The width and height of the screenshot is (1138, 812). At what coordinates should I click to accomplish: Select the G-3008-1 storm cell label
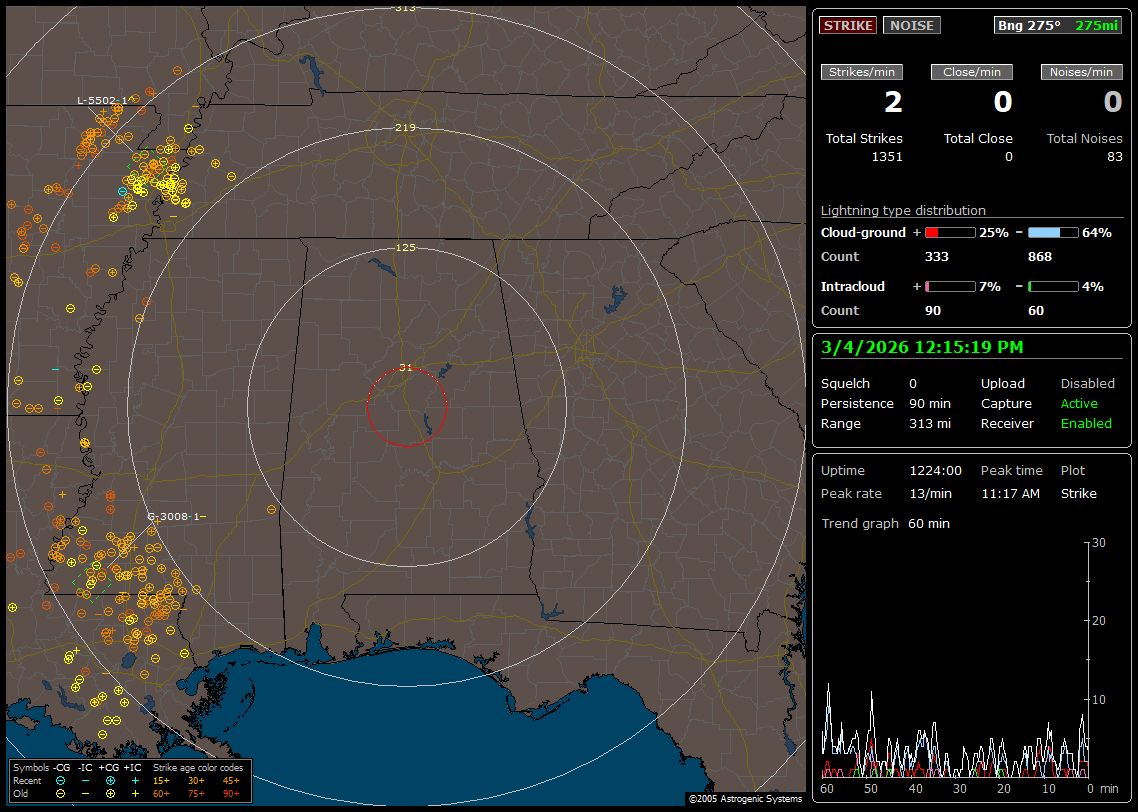174,517
